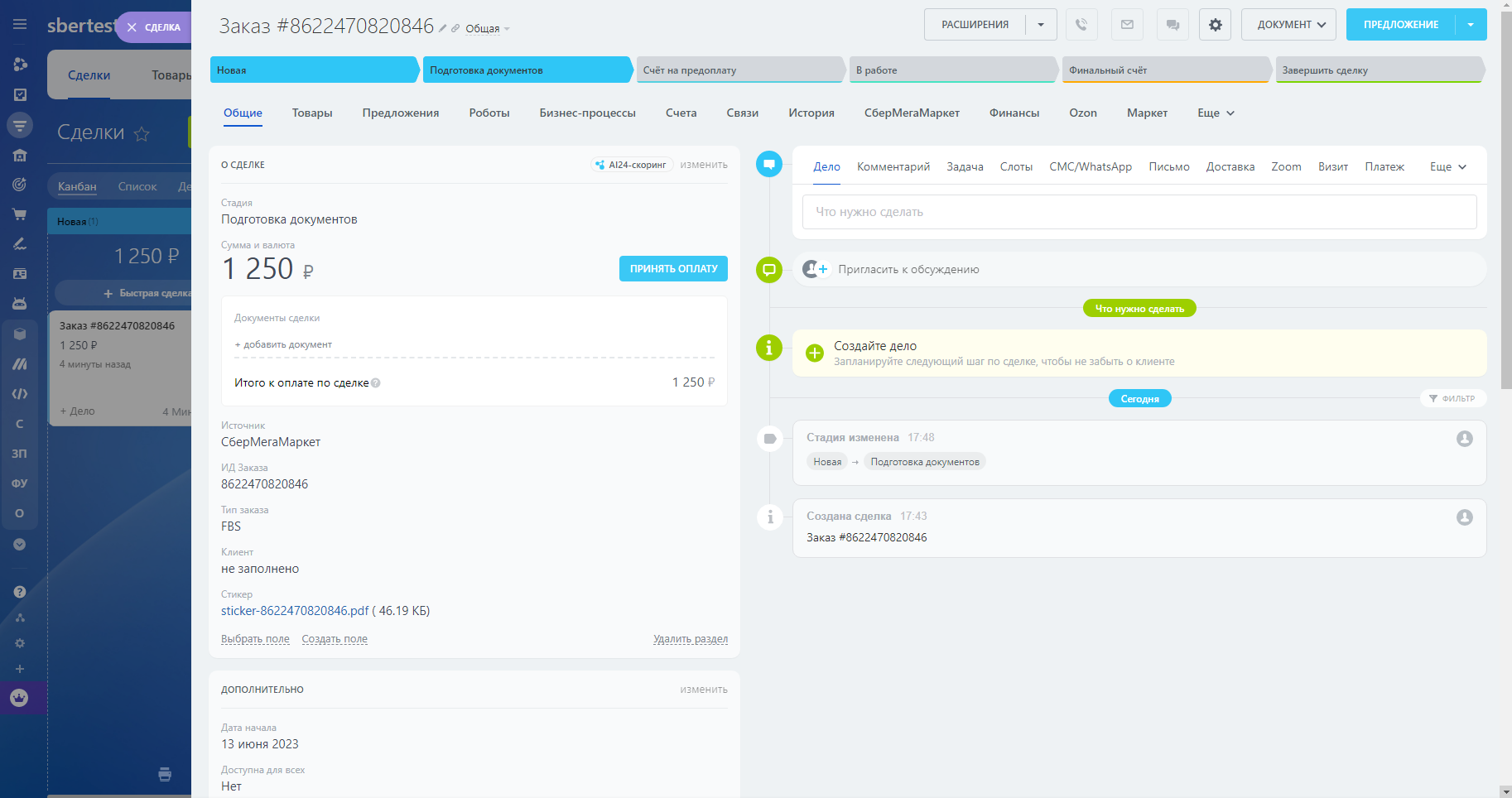Close the СДЕЛКА slider with the X
The image size is (1512, 798).
coord(132,27)
